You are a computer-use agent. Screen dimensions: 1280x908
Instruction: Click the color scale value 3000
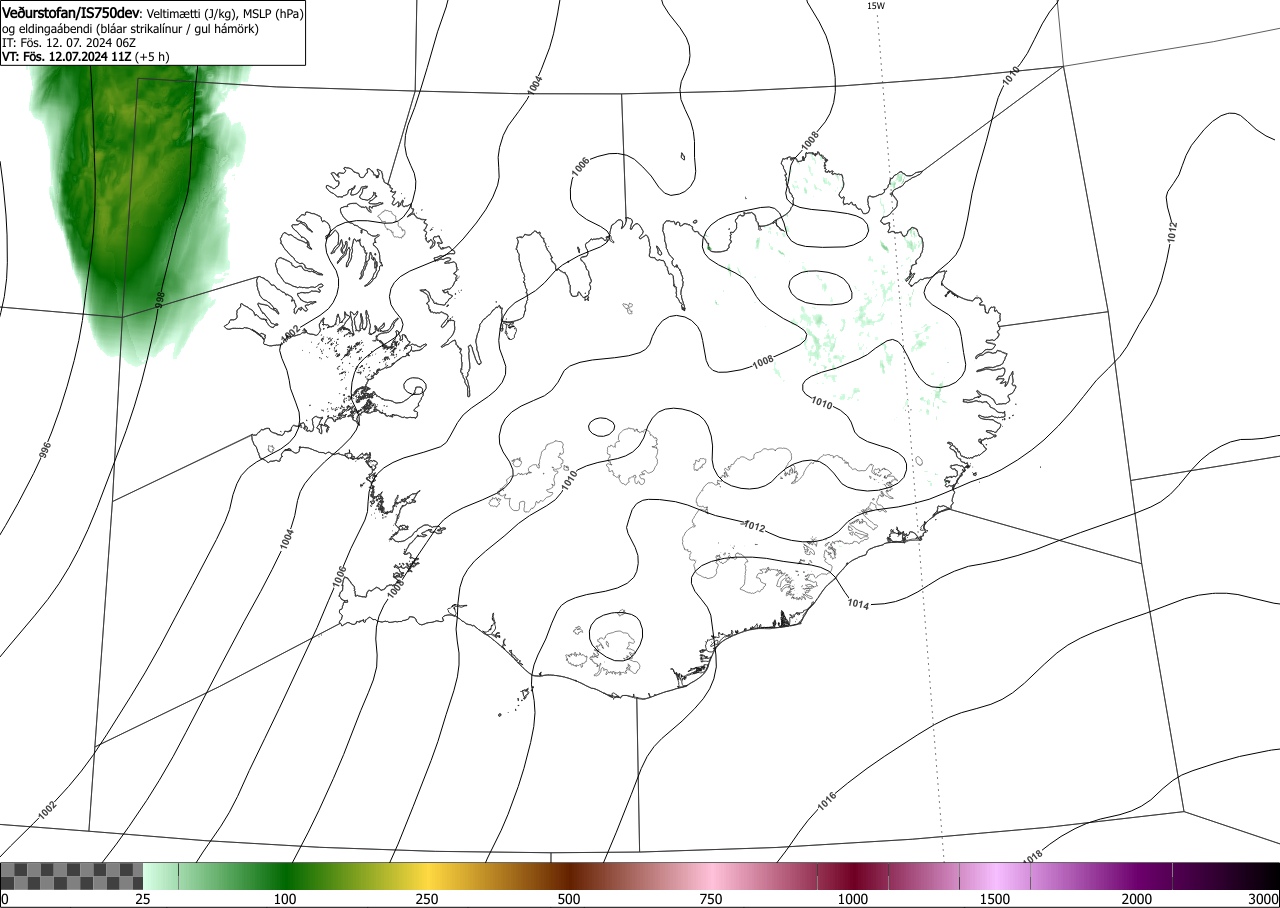click(x=1264, y=899)
